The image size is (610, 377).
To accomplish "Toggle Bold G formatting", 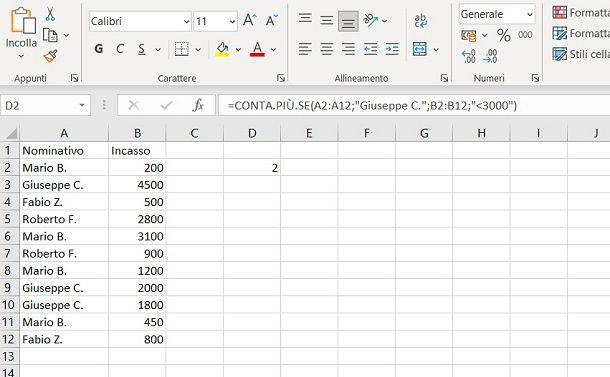I will 99,49.
